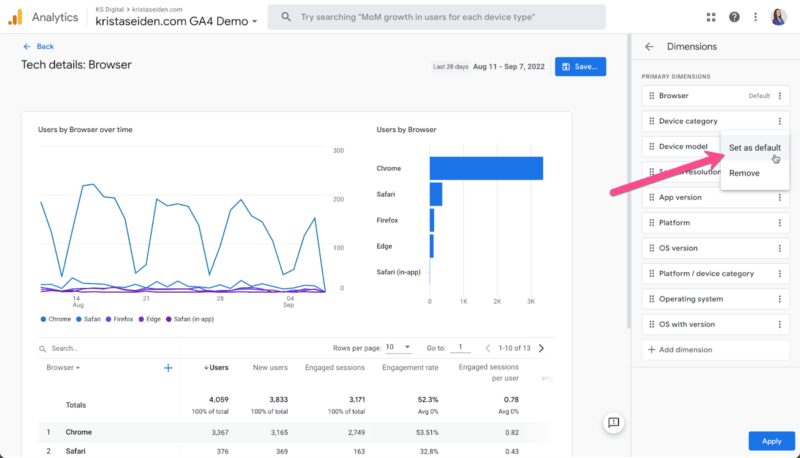Click the Analytics search field
The height and width of the screenshot is (458, 800).
(x=438, y=18)
